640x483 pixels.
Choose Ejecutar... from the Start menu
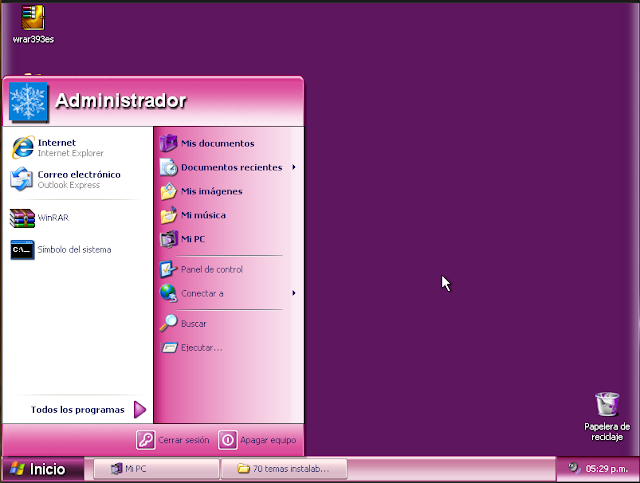pyautogui.click(x=229, y=347)
